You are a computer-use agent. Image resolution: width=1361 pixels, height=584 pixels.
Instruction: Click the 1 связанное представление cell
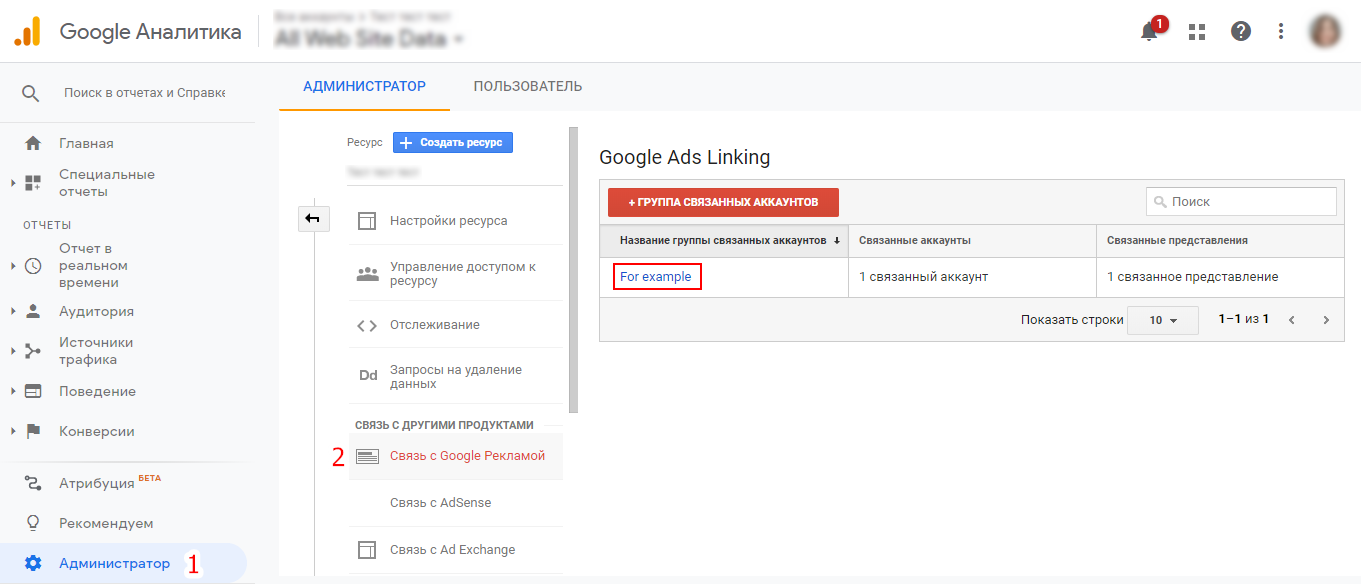[x=1220, y=277]
